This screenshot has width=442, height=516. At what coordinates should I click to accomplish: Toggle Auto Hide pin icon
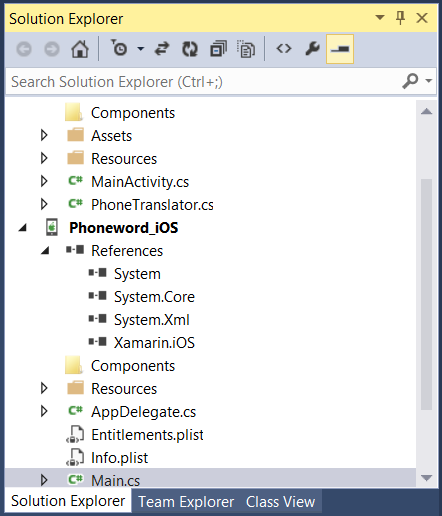(x=400, y=18)
